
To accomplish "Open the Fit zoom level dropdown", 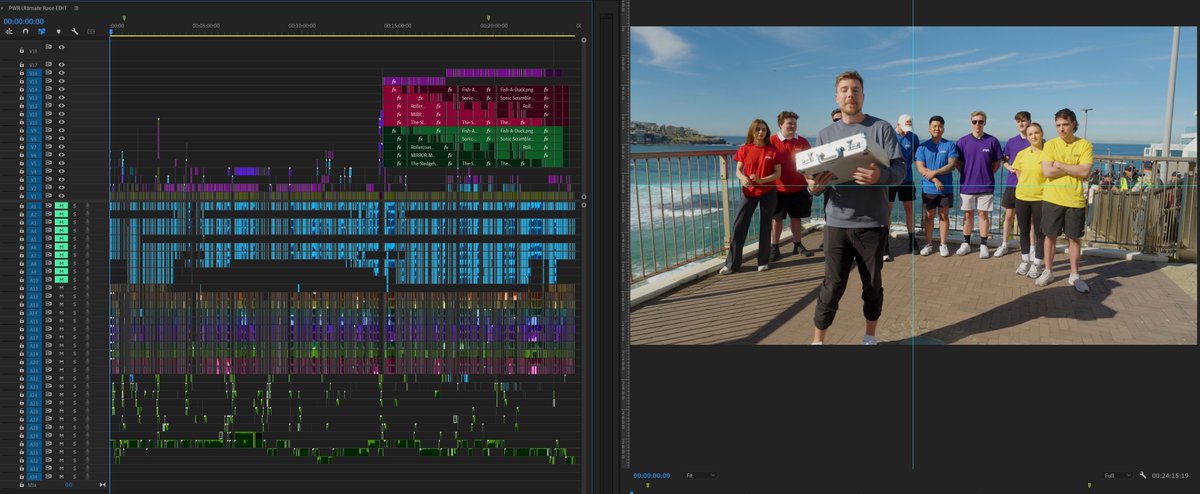I will click(698, 475).
